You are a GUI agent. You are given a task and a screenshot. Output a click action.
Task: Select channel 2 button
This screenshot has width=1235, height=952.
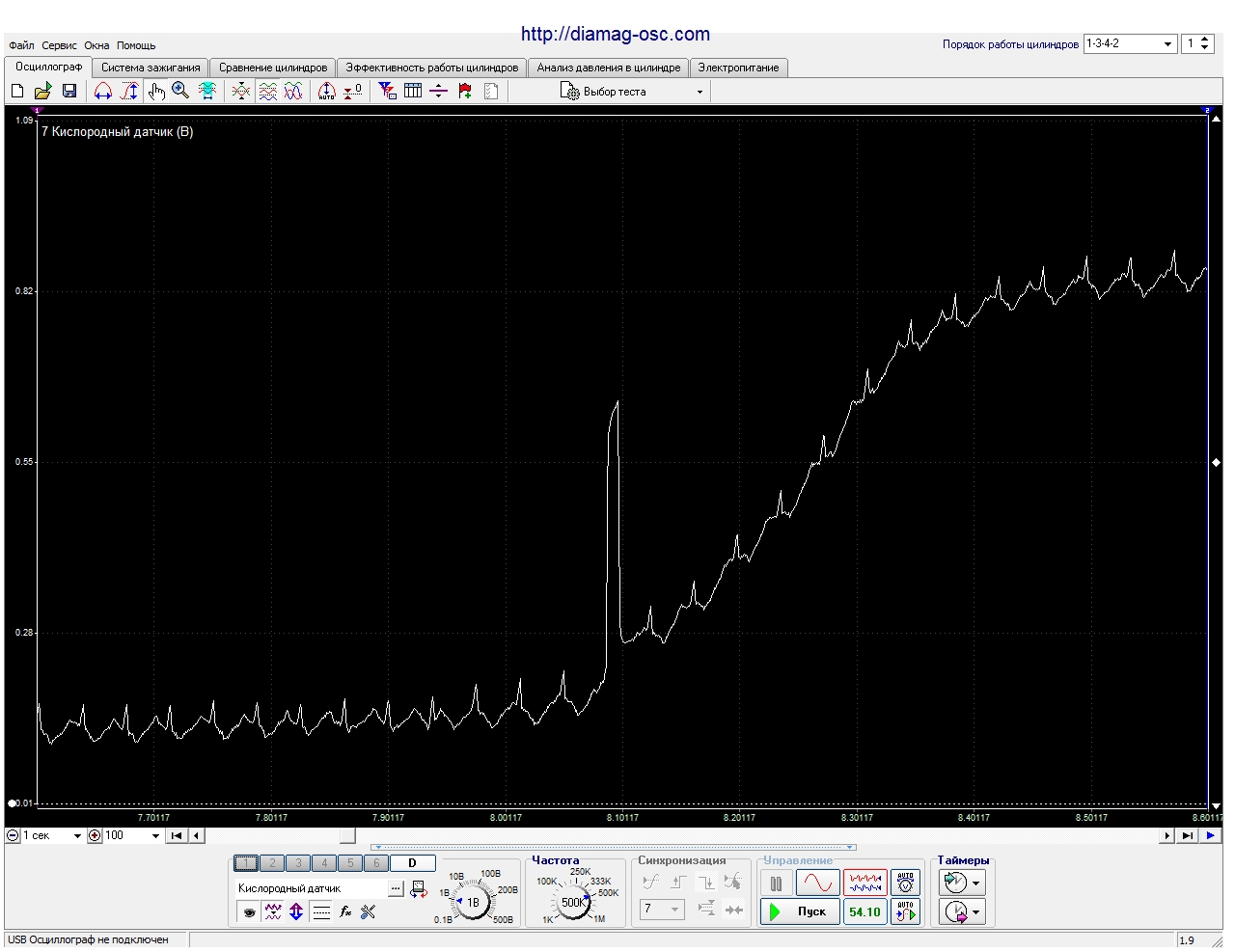(x=272, y=863)
